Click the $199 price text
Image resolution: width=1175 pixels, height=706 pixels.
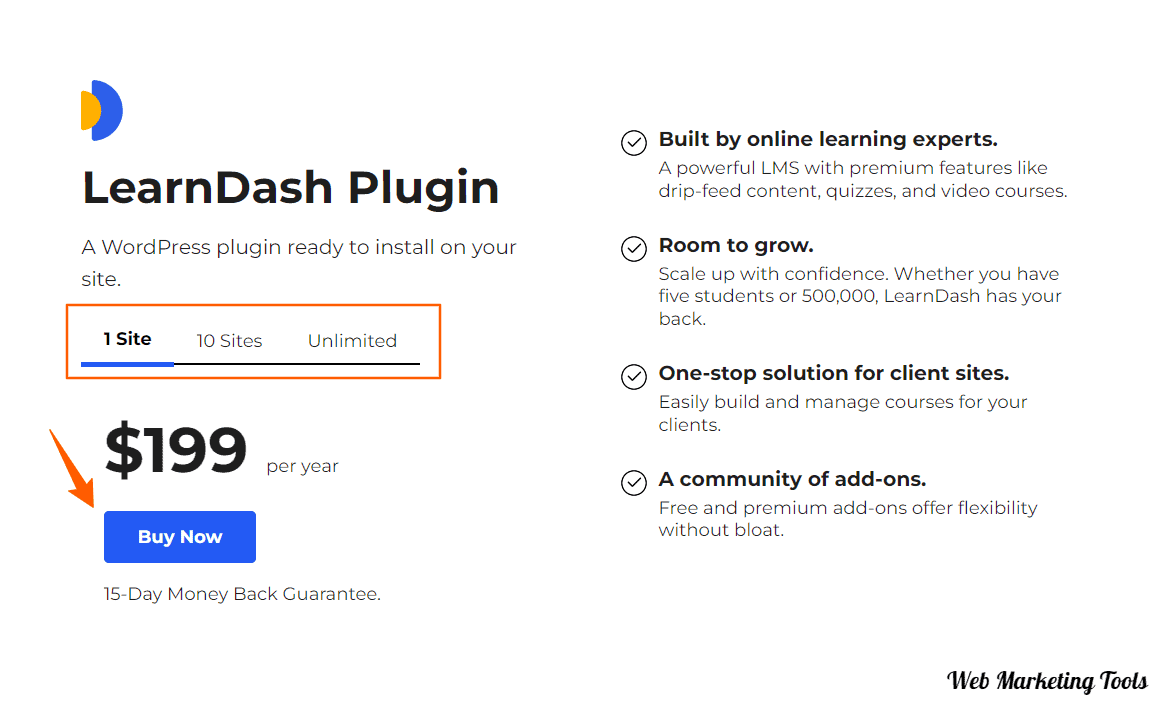[176, 450]
